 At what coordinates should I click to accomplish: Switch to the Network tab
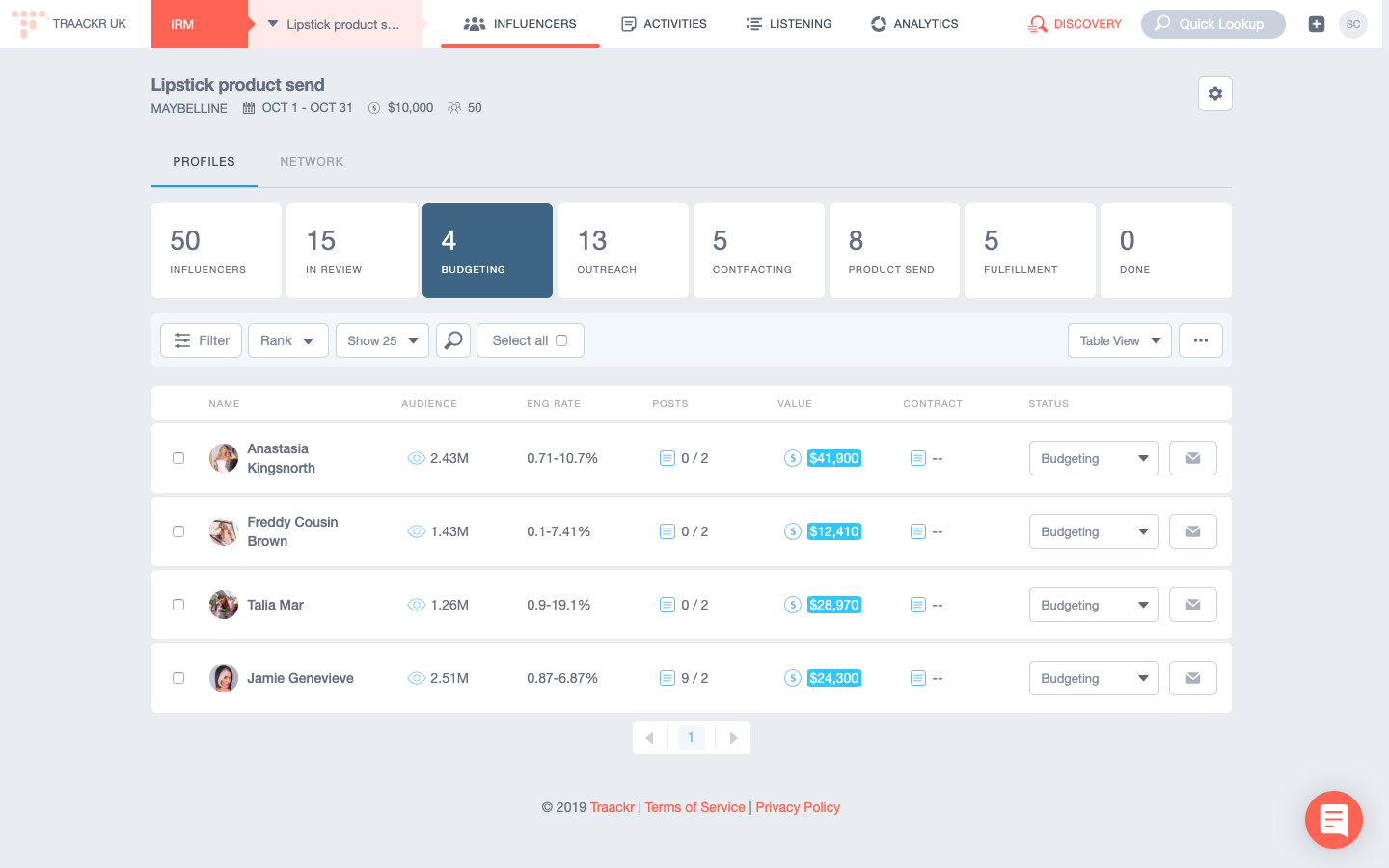pyautogui.click(x=312, y=161)
